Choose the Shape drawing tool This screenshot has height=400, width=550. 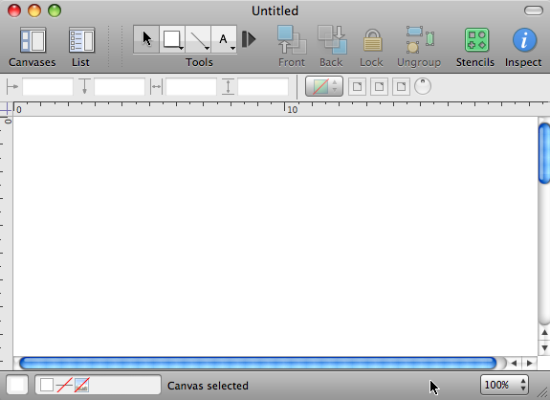tap(172, 39)
